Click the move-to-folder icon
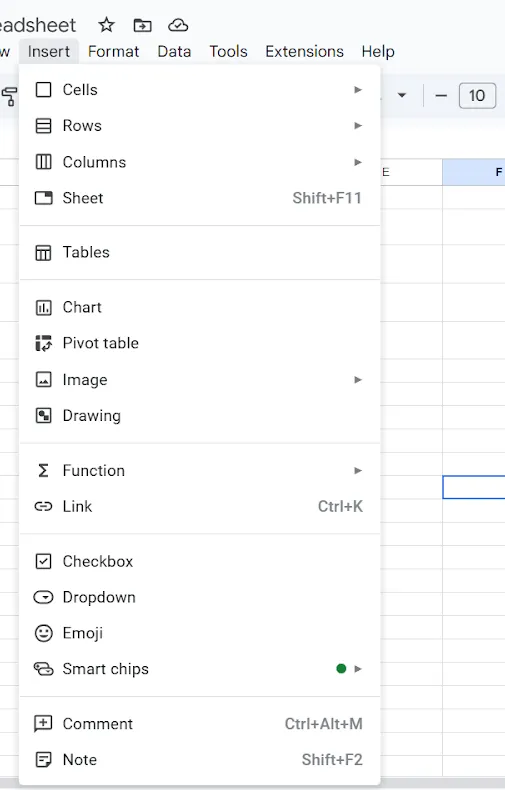 click(142, 25)
